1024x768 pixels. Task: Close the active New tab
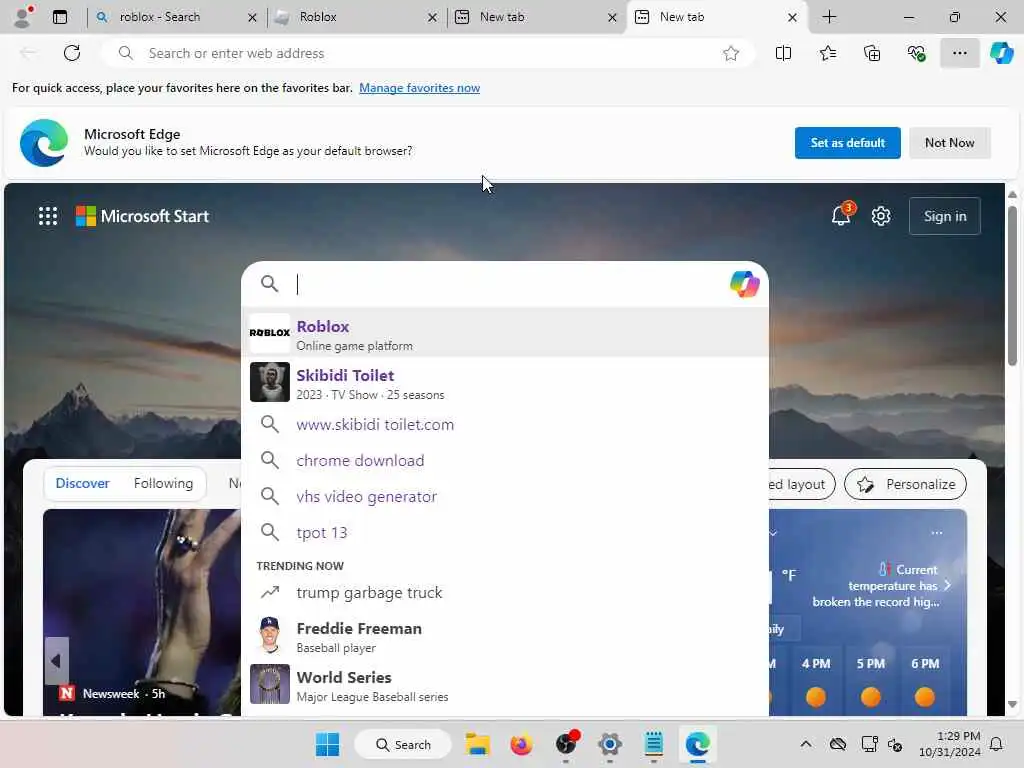point(792,18)
